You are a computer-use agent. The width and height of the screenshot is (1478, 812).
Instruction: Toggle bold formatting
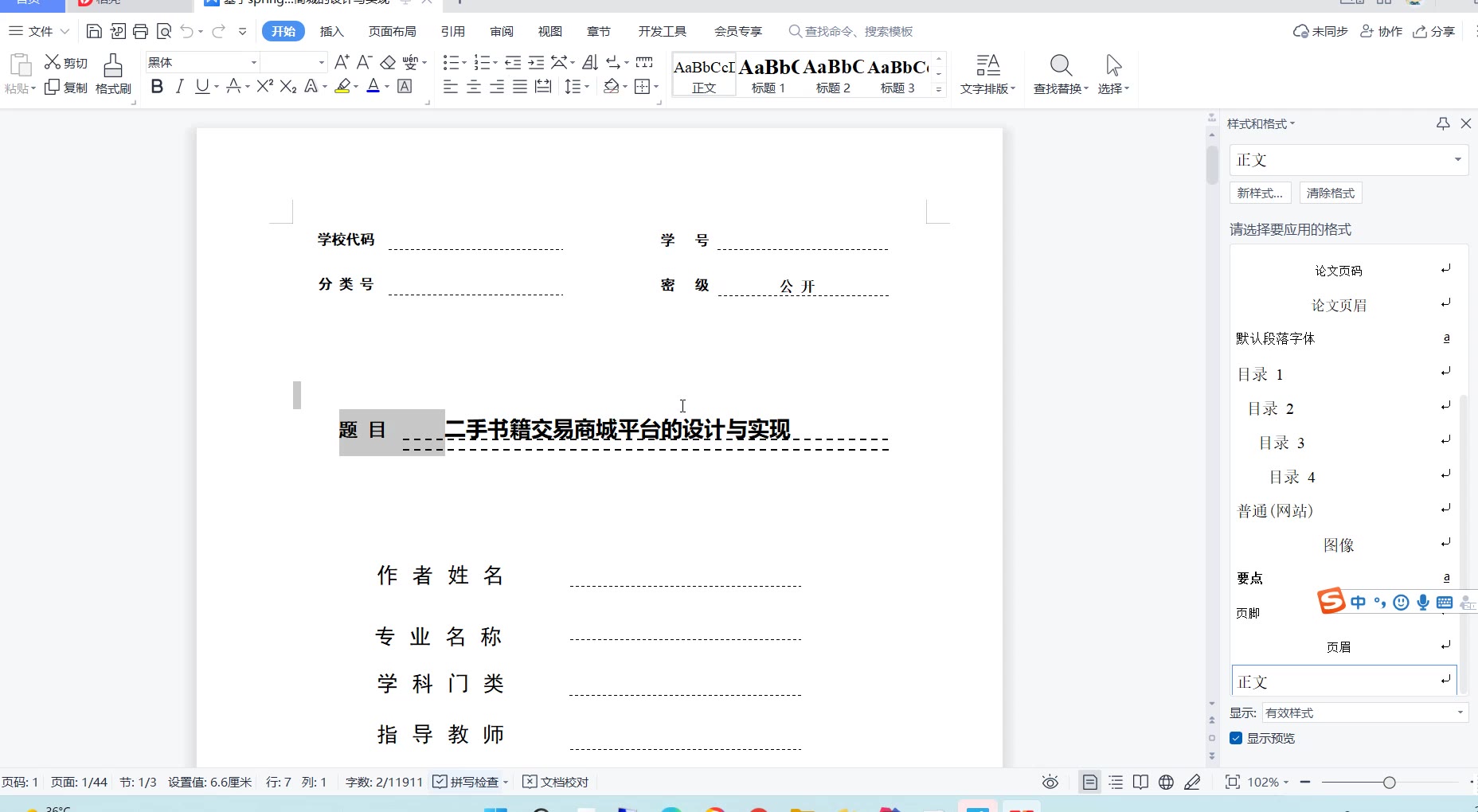point(157,87)
